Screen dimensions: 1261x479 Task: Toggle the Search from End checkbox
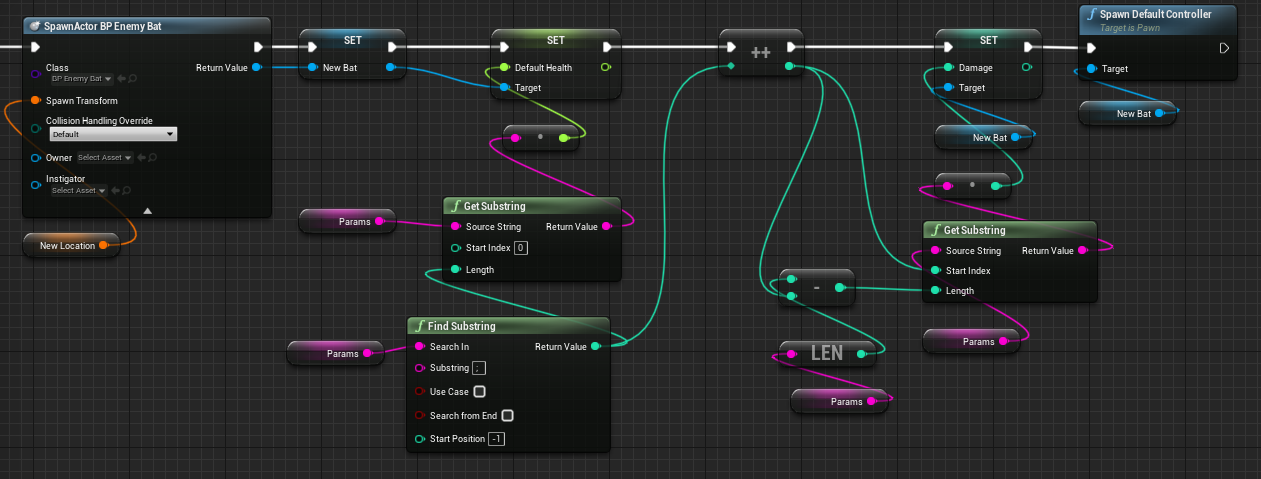coord(507,415)
